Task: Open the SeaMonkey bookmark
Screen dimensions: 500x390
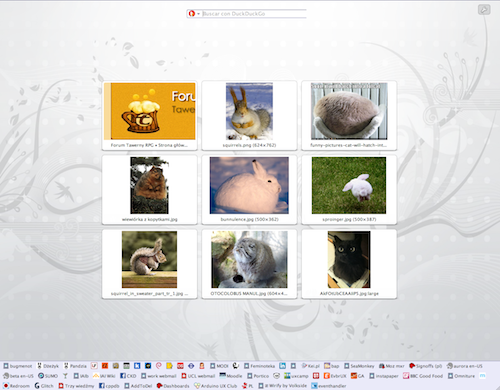Action: (x=359, y=366)
